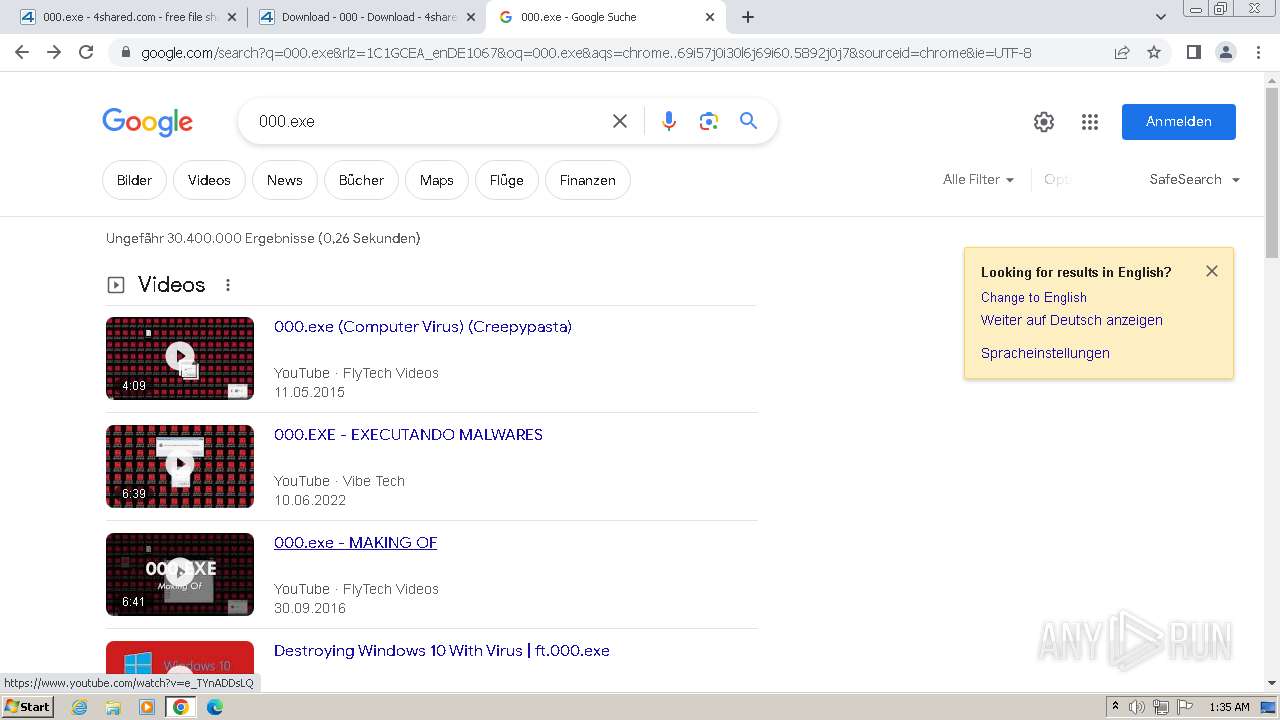Open the Chrome profile avatar icon

click(1225, 52)
